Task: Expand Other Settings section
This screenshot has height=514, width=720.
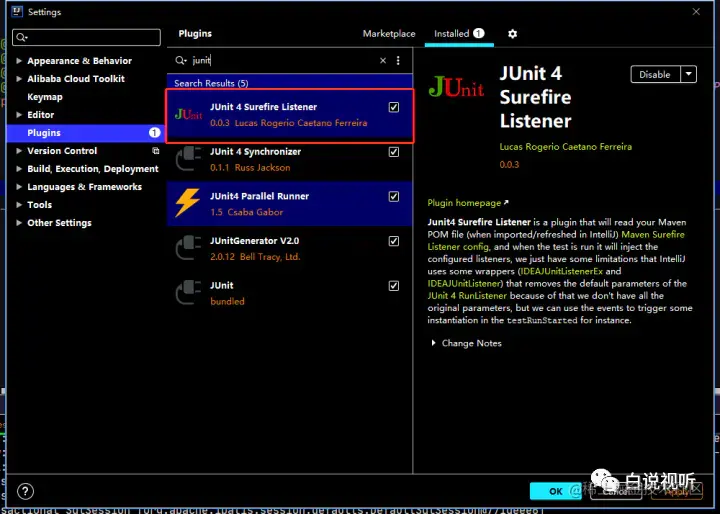Action: coord(19,223)
